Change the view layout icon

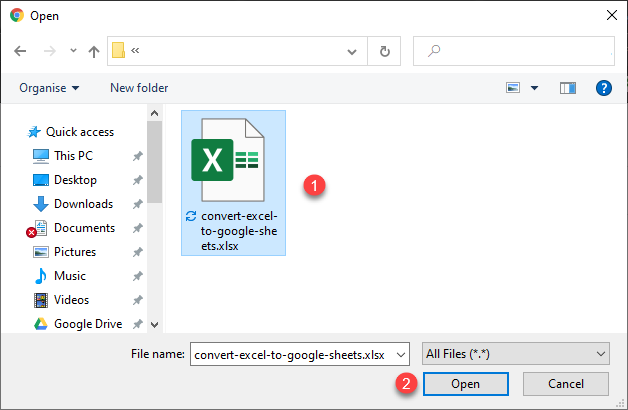(513, 88)
